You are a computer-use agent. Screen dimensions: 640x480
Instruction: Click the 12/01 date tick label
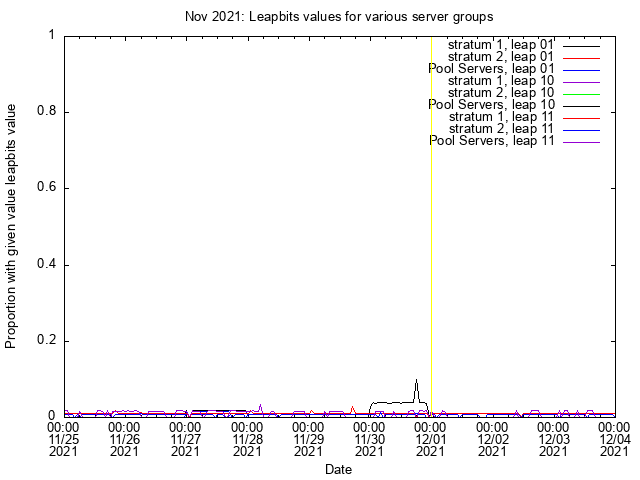431,438
